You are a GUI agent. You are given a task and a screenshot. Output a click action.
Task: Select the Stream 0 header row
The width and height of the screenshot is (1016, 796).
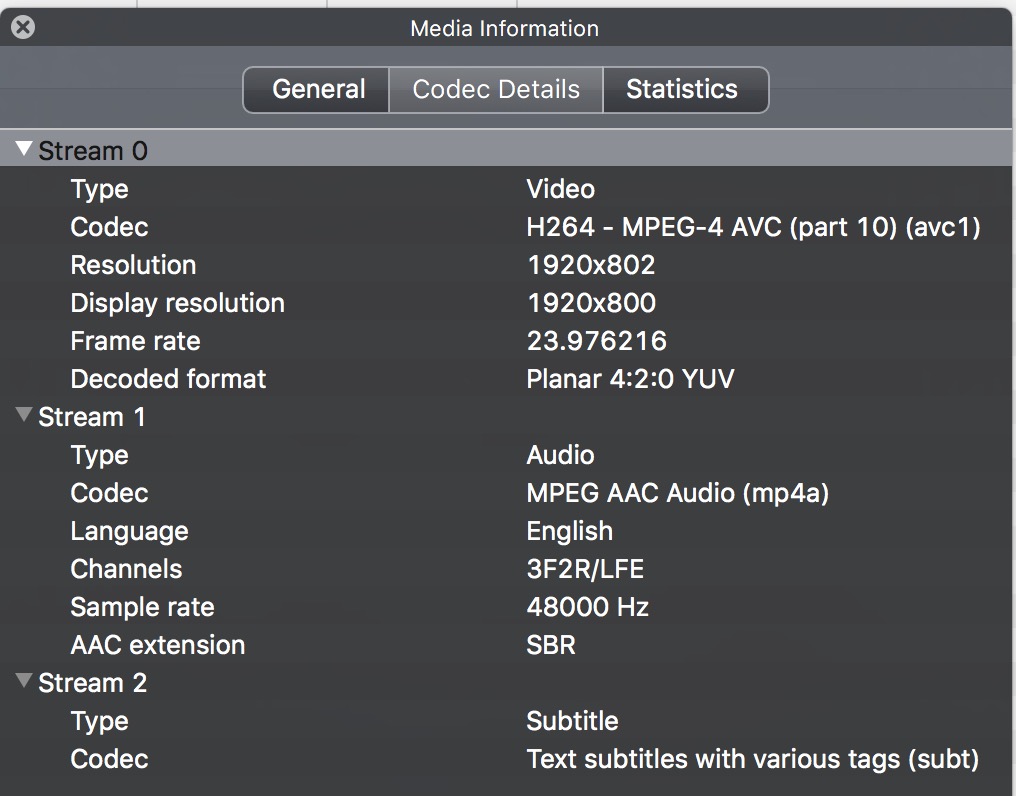(x=93, y=151)
